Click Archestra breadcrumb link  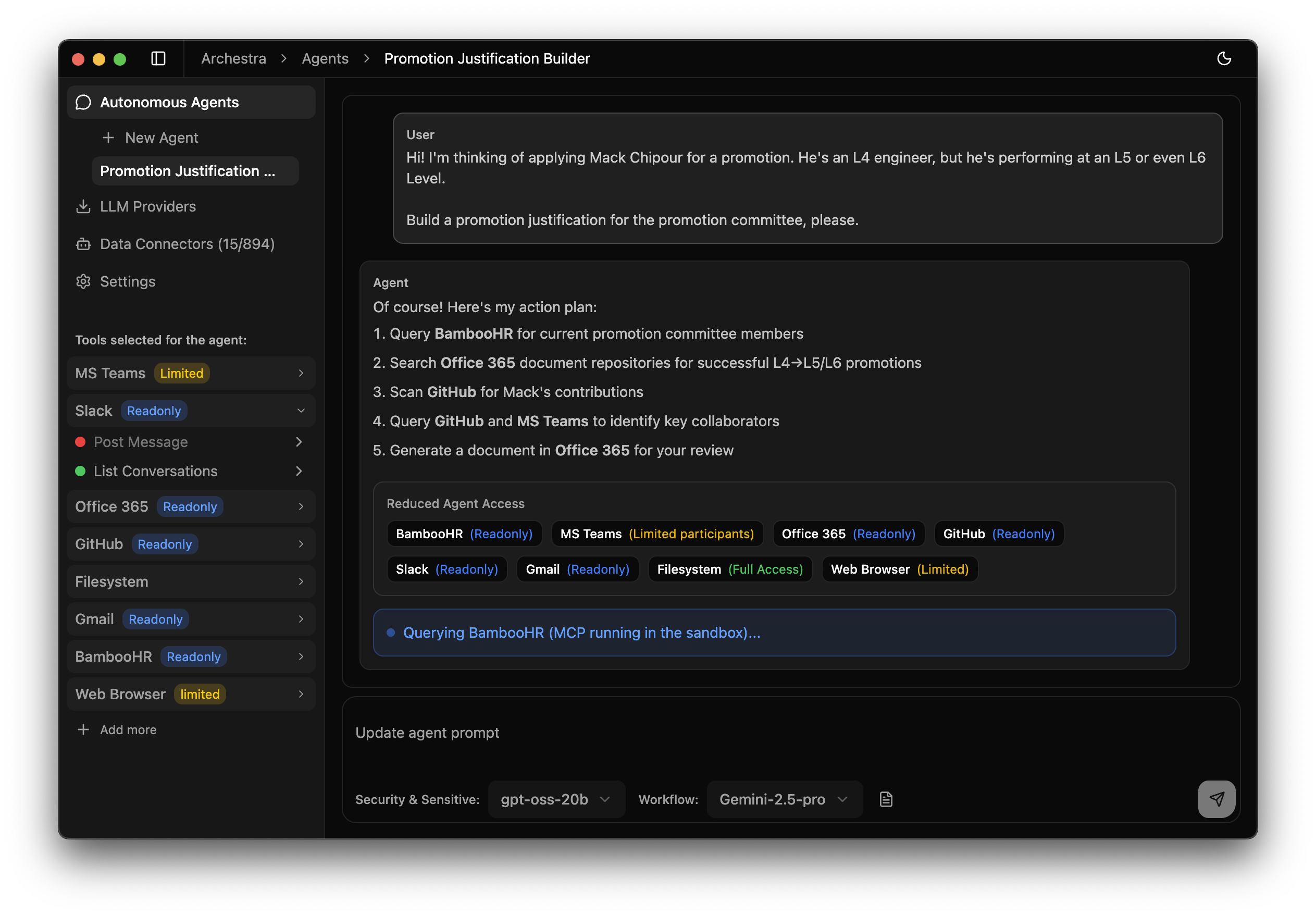233,58
